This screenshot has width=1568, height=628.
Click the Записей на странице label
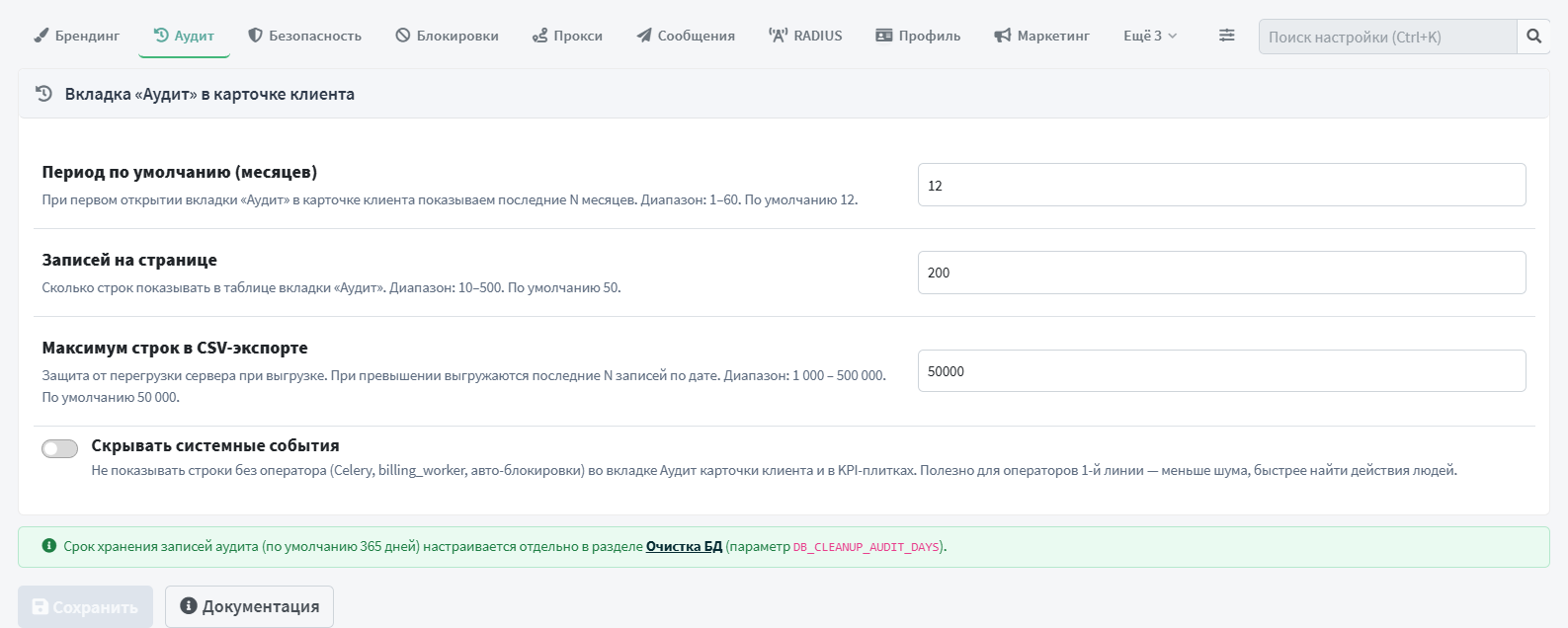point(129,260)
